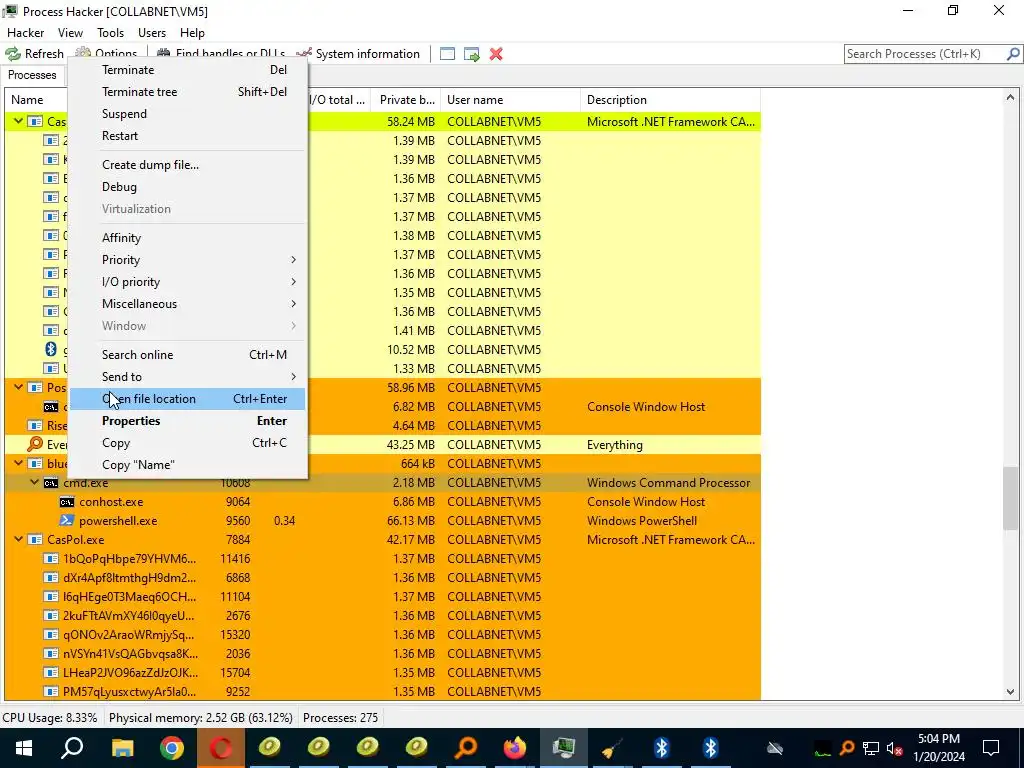Collapse the cmd.exe process tree
The image size is (1024, 768).
pos(35,482)
